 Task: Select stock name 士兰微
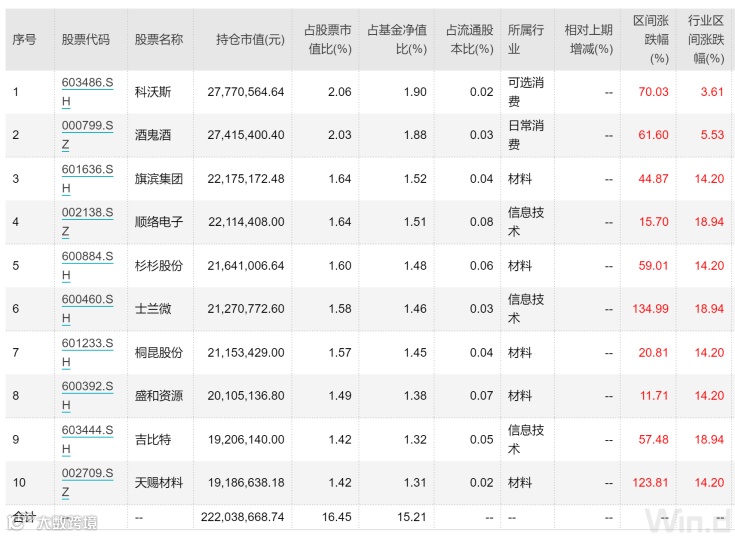153,309
